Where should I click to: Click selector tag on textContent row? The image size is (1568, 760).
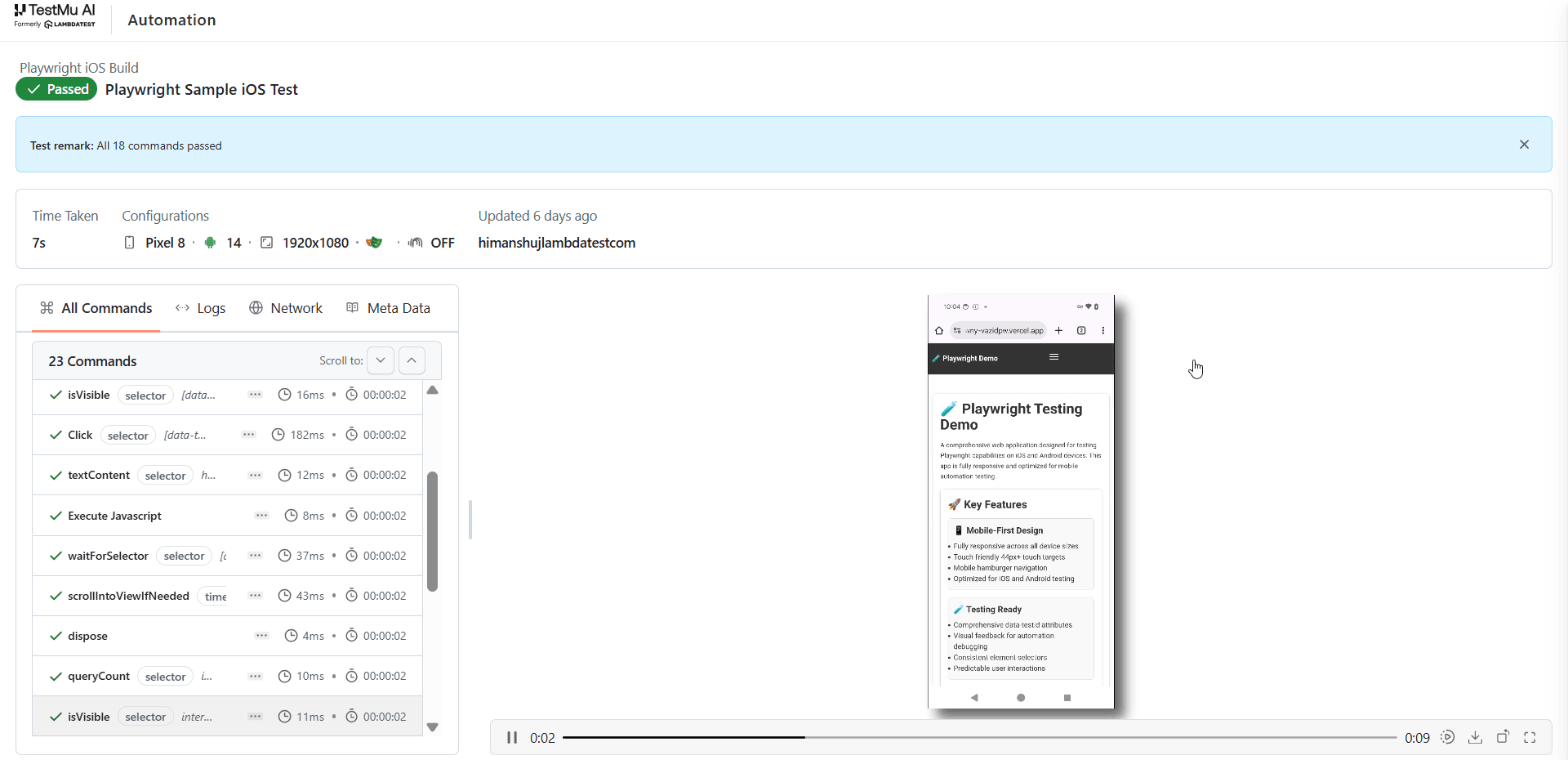point(166,476)
